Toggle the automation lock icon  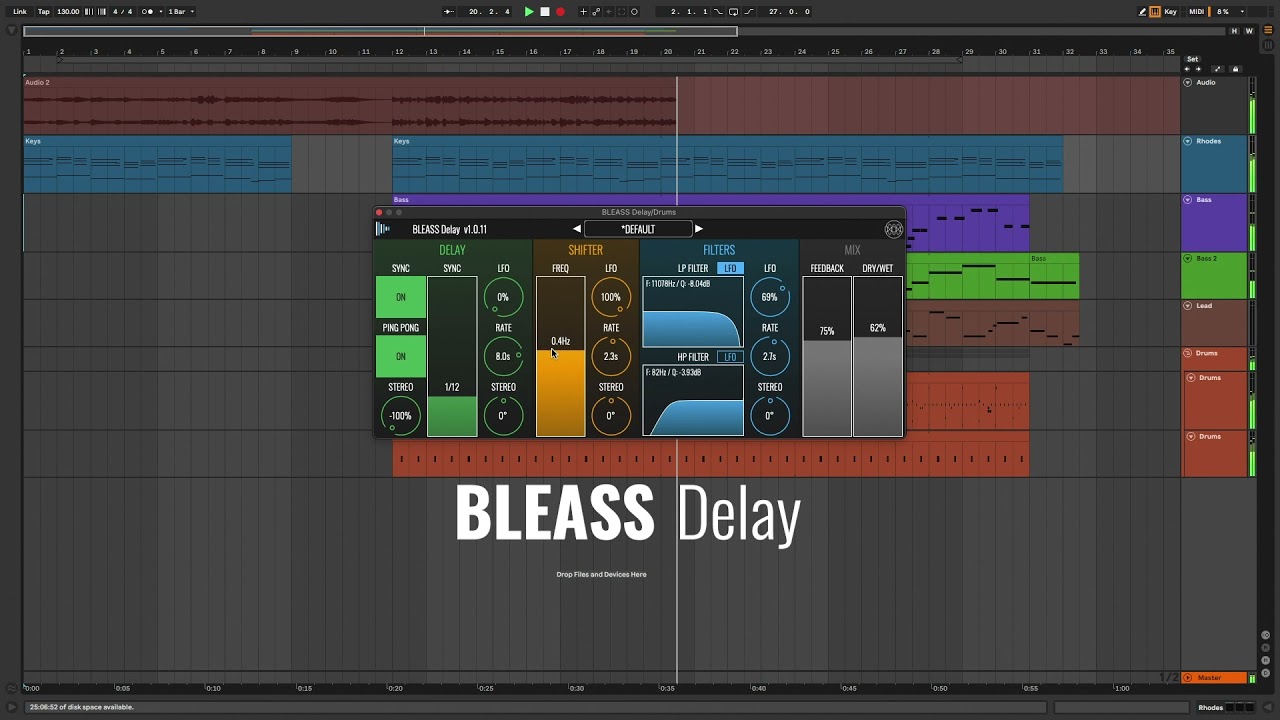click(x=1235, y=69)
